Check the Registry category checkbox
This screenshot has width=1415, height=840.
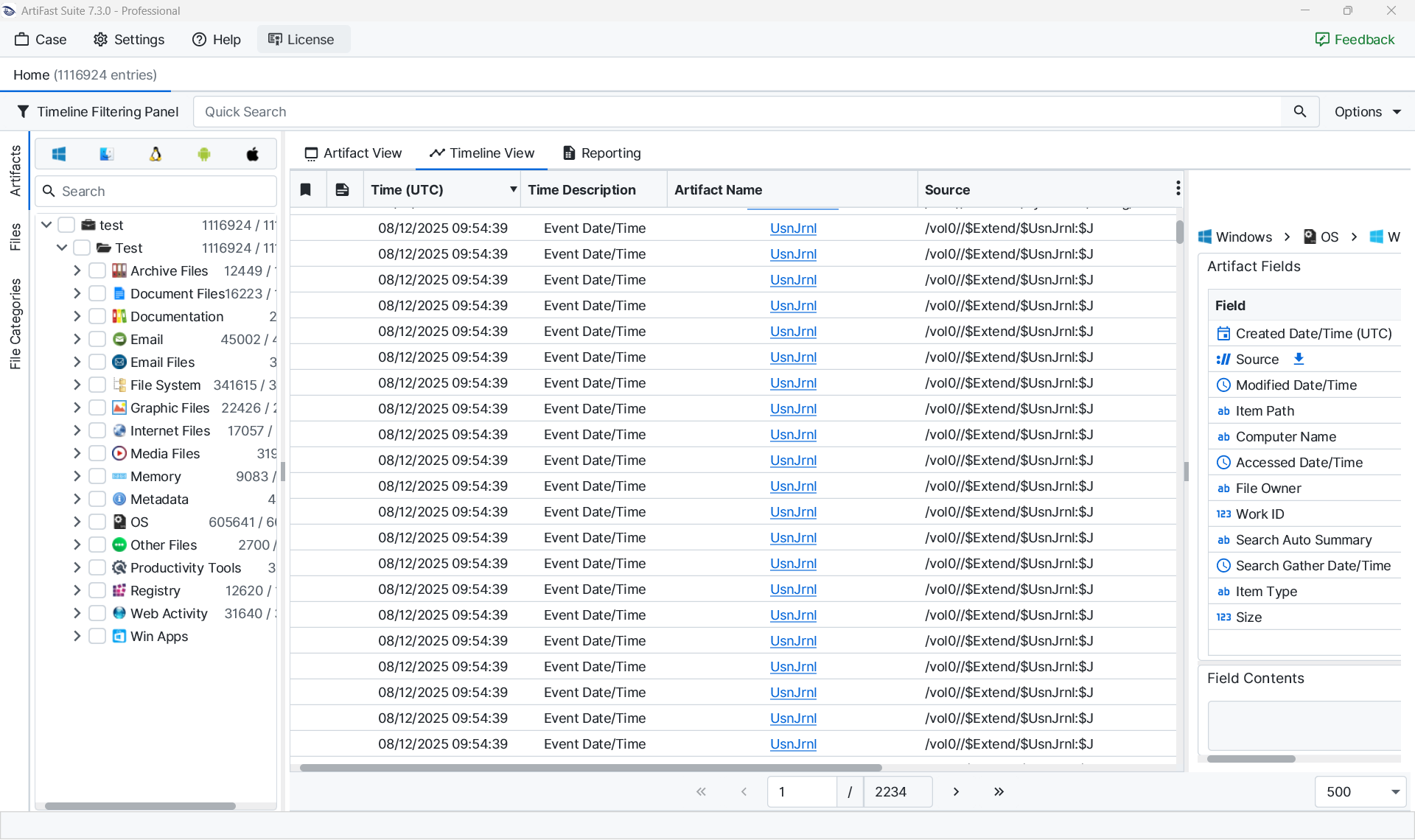tap(97, 591)
